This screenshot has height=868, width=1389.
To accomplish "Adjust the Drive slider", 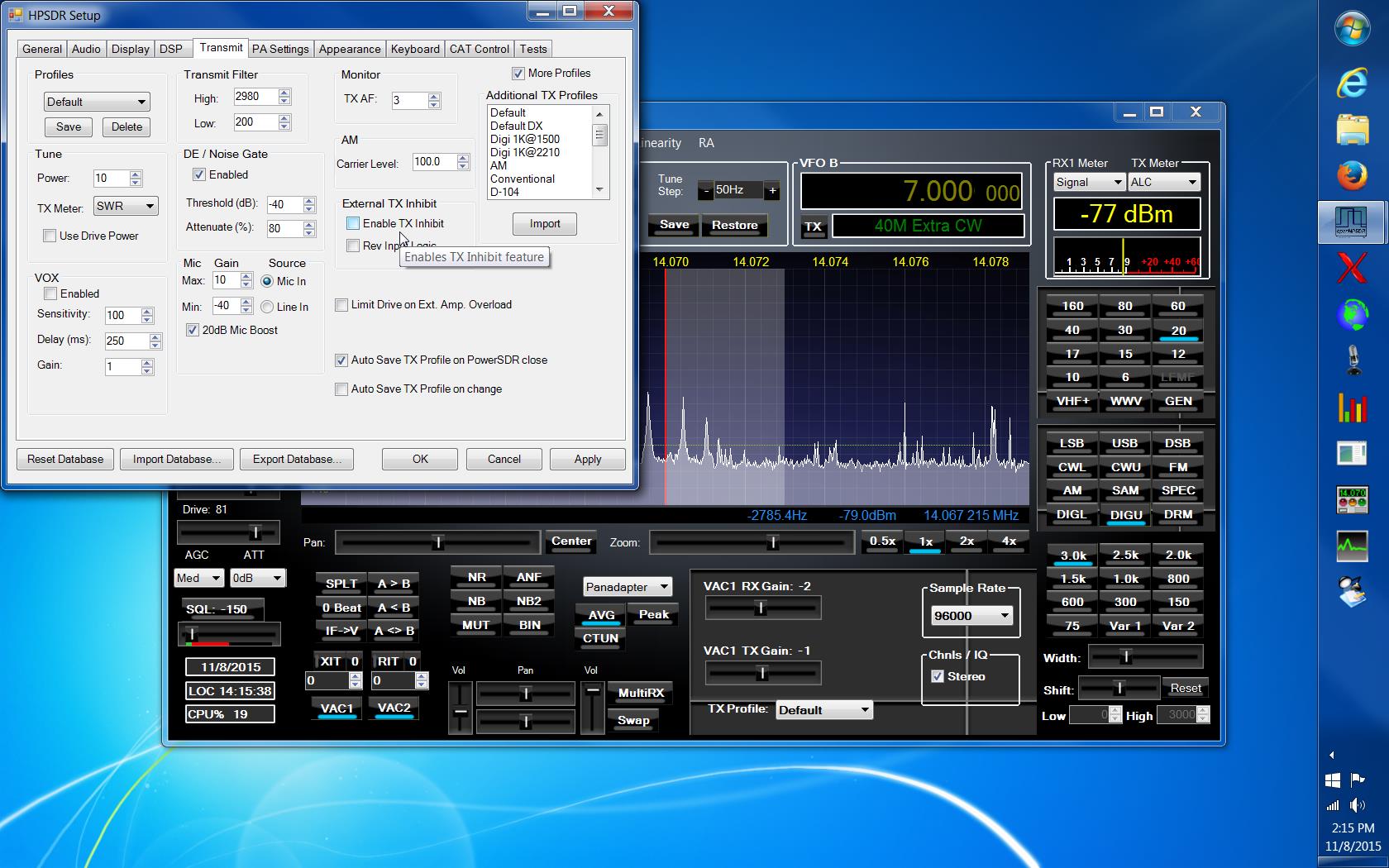I will [229, 532].
